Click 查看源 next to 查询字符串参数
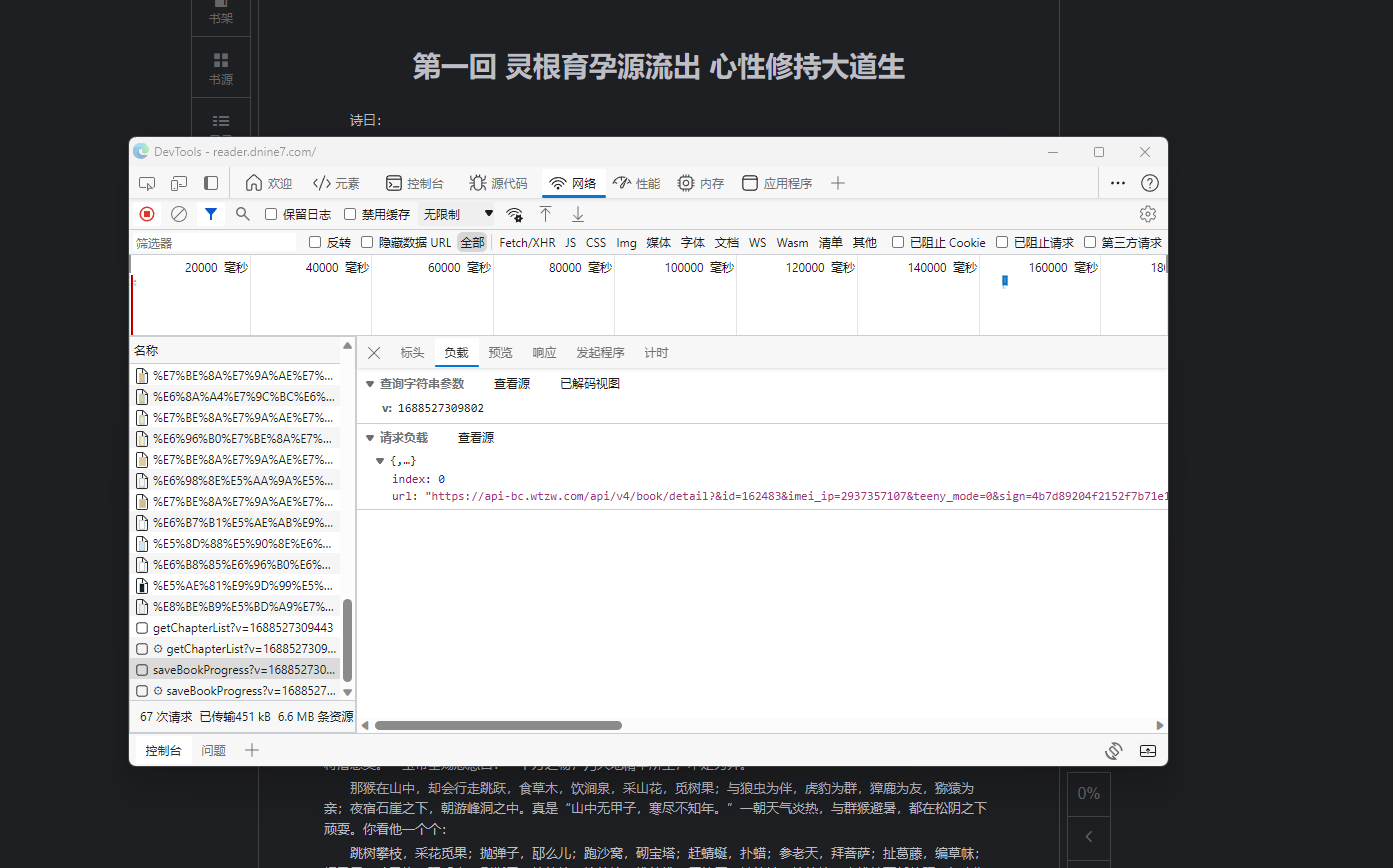1393x868 pixels. click(x=511, y=382)
